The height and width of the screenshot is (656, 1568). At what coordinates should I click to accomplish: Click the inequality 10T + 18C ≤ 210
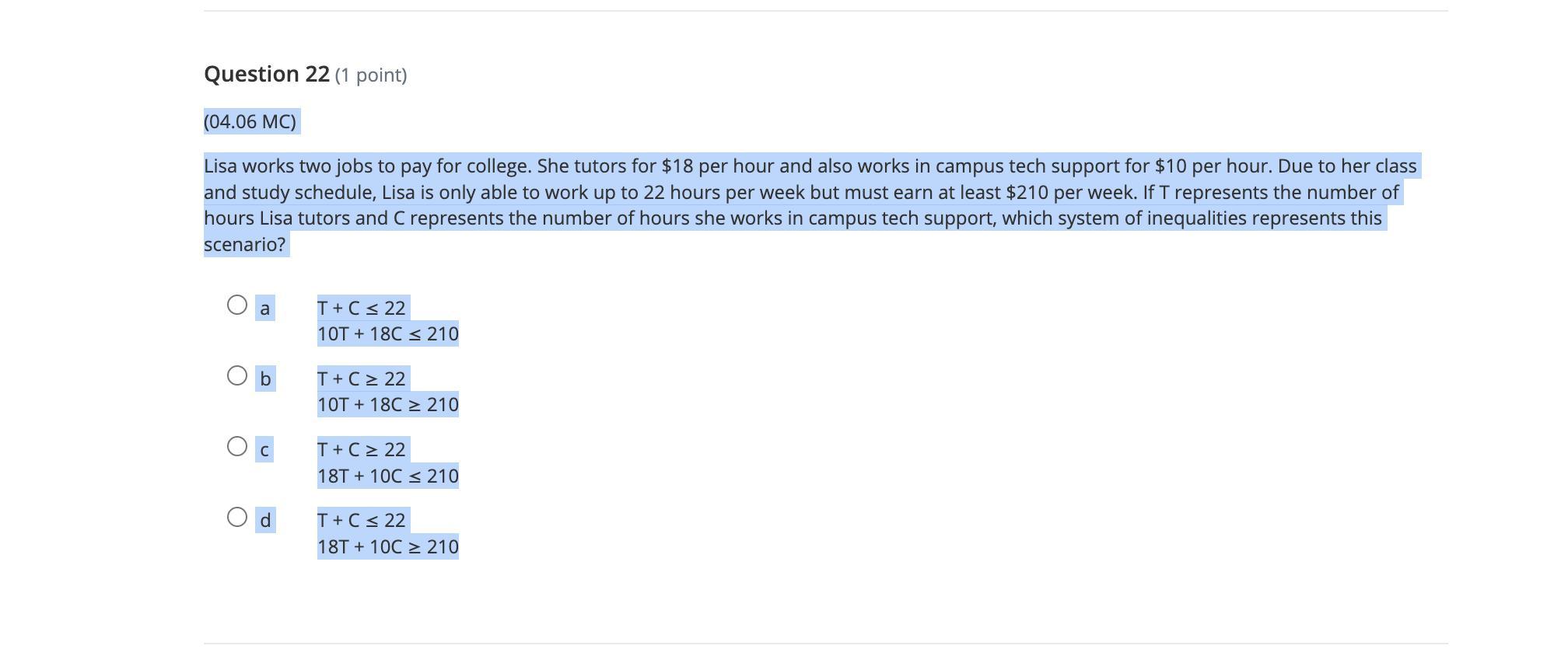tap(387, 334)
